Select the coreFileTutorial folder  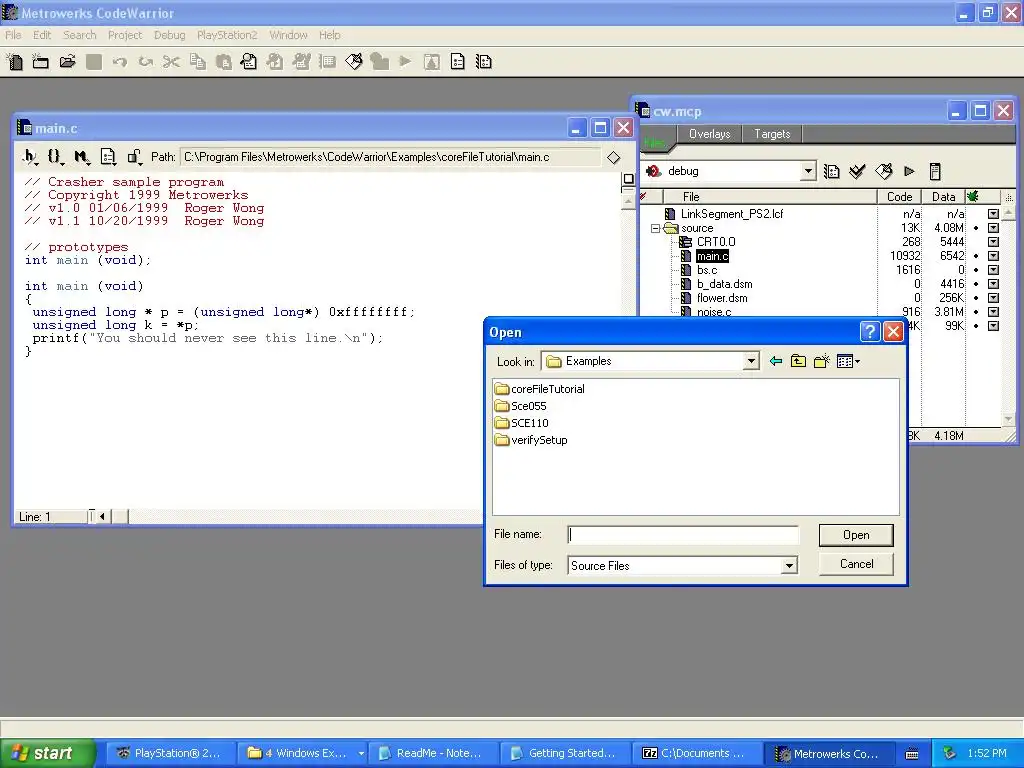(x=539, y=389)
